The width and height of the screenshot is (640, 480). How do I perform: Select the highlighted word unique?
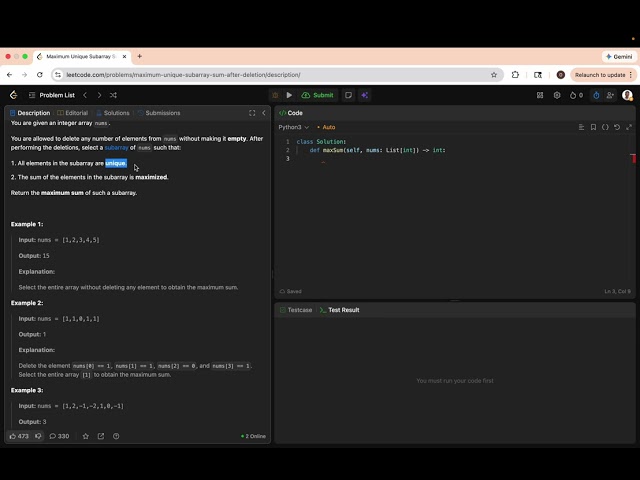[116, 163]
